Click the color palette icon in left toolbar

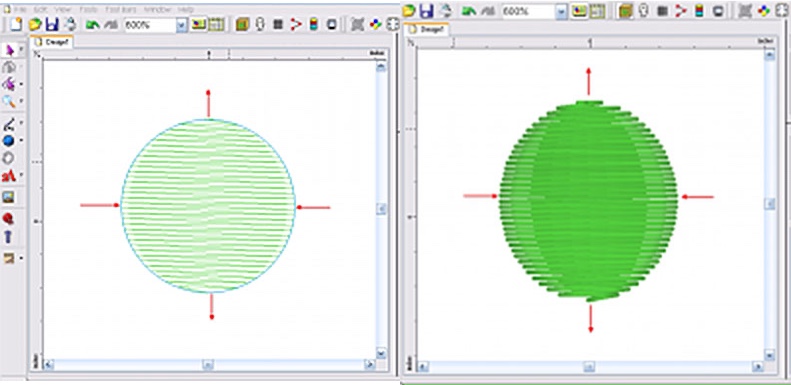pyautogui.click(x=375, y=24)
